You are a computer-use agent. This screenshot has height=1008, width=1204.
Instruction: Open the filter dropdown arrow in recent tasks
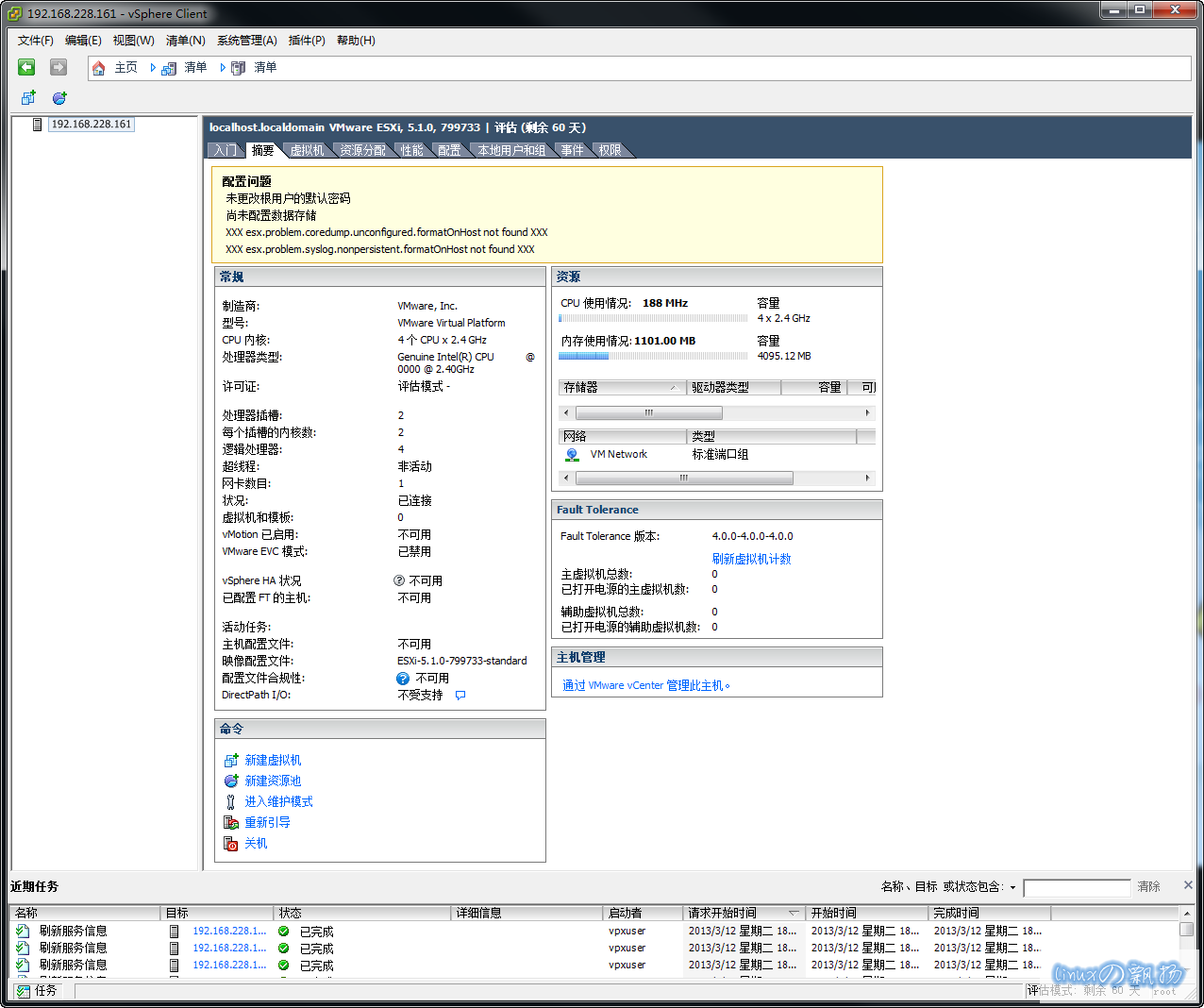(x=1013, y=887)
